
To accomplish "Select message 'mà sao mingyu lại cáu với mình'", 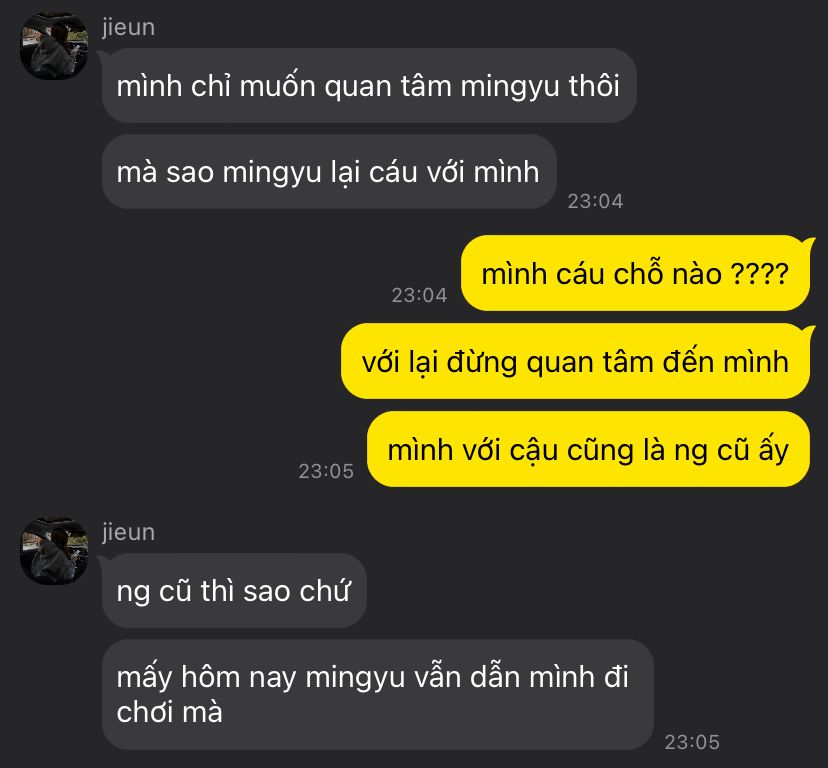I will (x=329, y=171).
